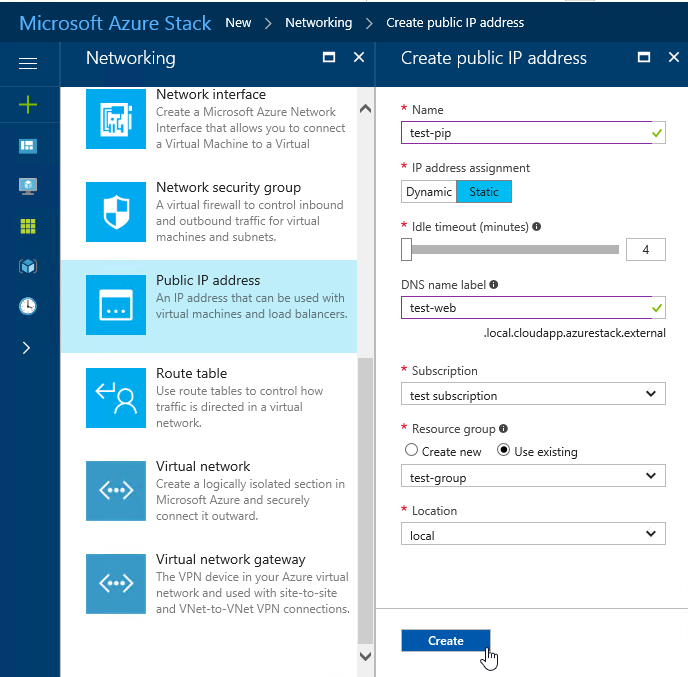Click the Microsoft Azure Stack title
The height and width of the screenshot is (677, 688).
[x=115, y=23]
